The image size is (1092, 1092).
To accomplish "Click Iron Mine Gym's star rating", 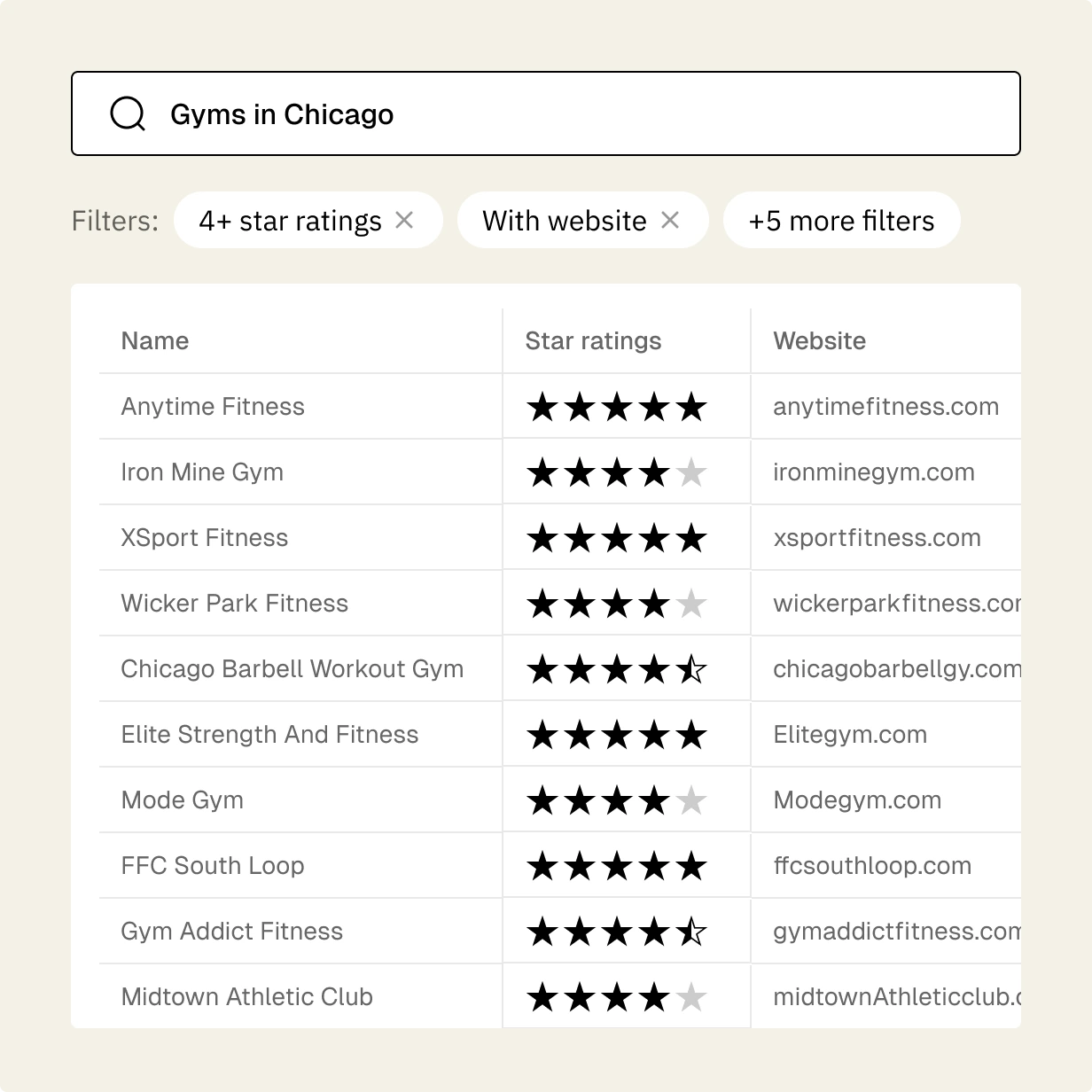I will click(x=616, y=473).
